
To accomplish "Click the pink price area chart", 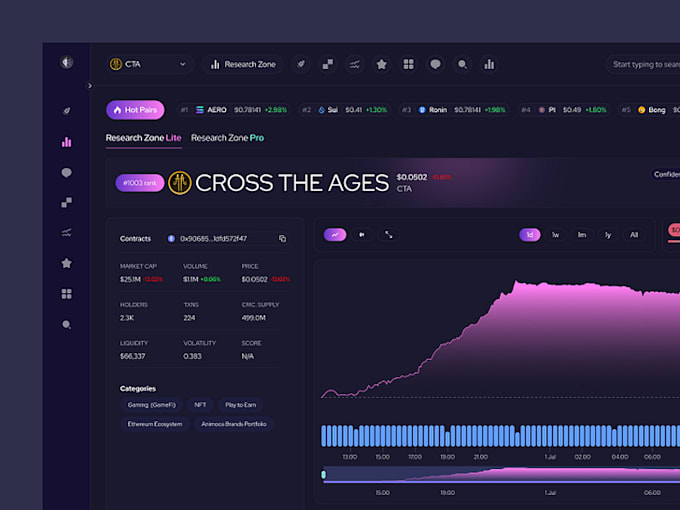I will pos(500,339).
